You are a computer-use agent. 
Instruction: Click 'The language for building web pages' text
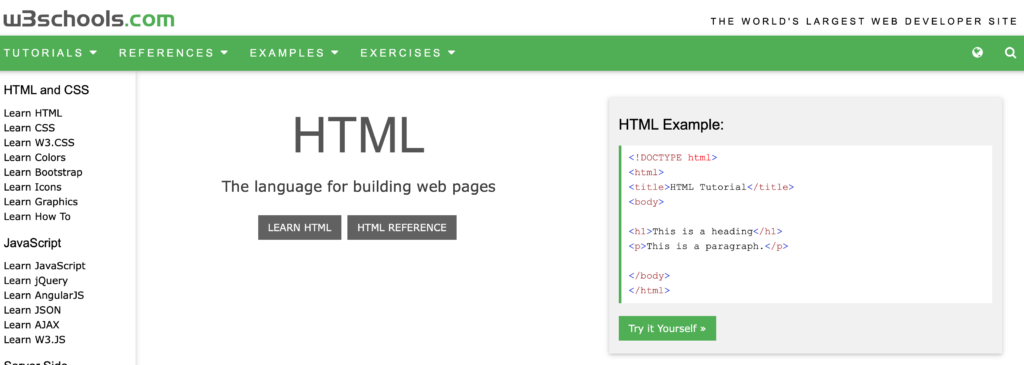pos(359,187)
